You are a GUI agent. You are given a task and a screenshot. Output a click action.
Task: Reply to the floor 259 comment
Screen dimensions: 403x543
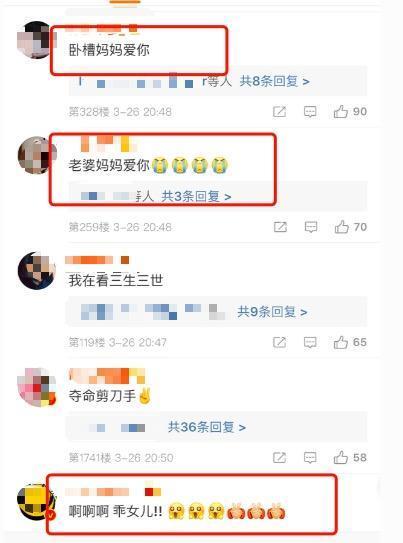(x=311, y=227)
